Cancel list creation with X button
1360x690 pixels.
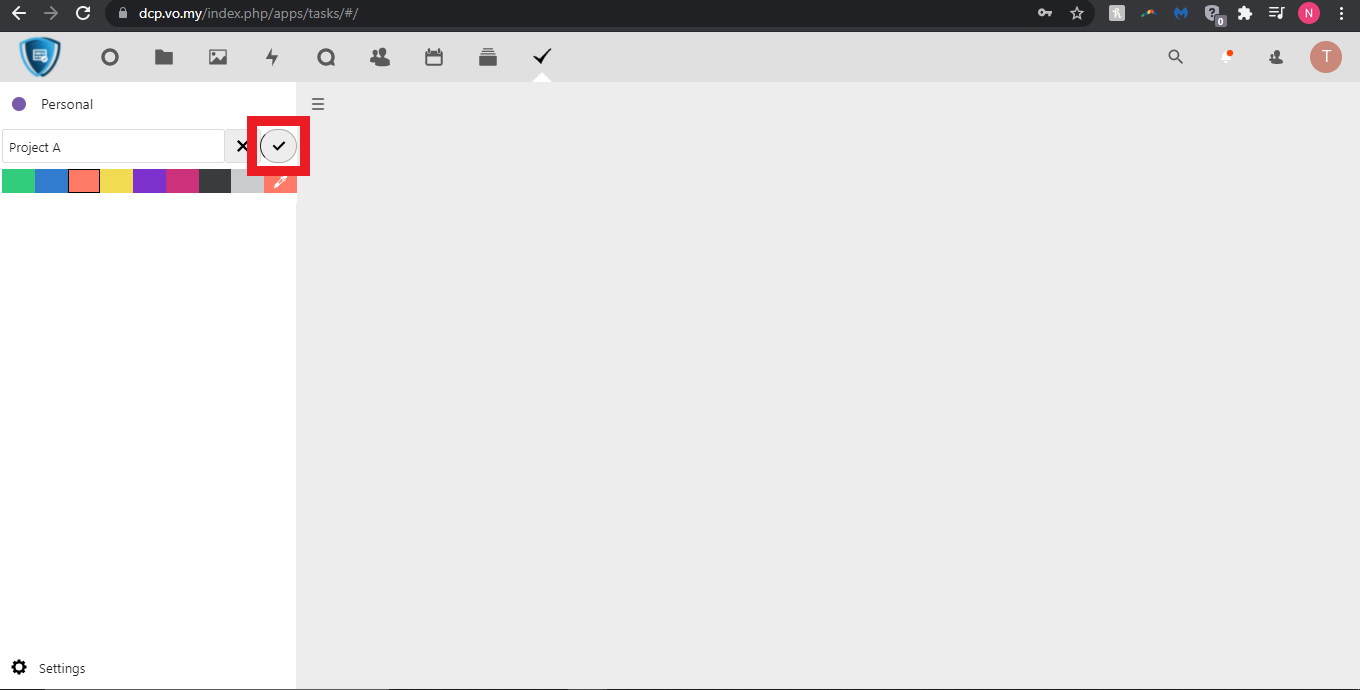tap(242, 146)
